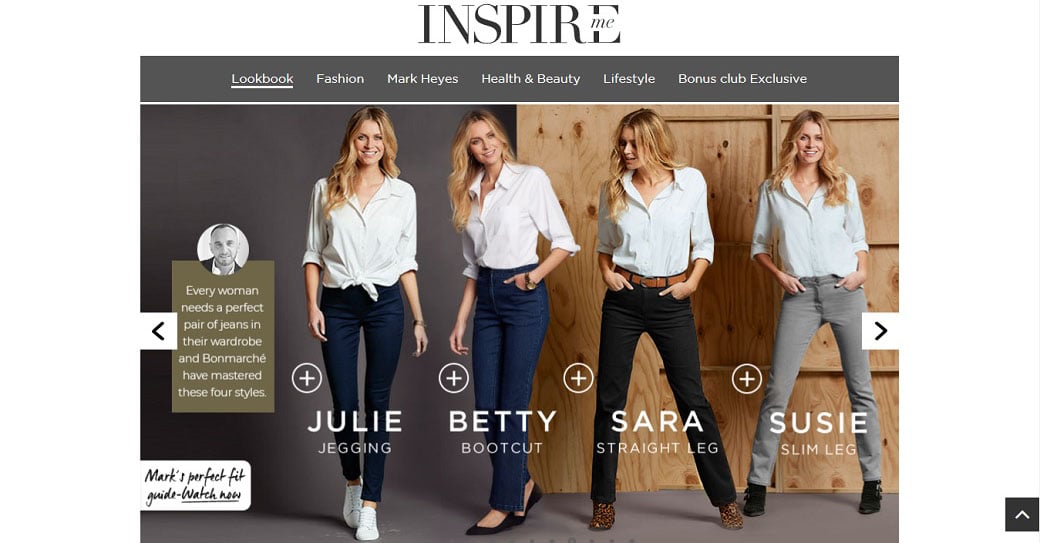This screenshot has width=1040, height=543.
Task: Click Mark's perfect fit guide watch now
Action: [195, 486]
